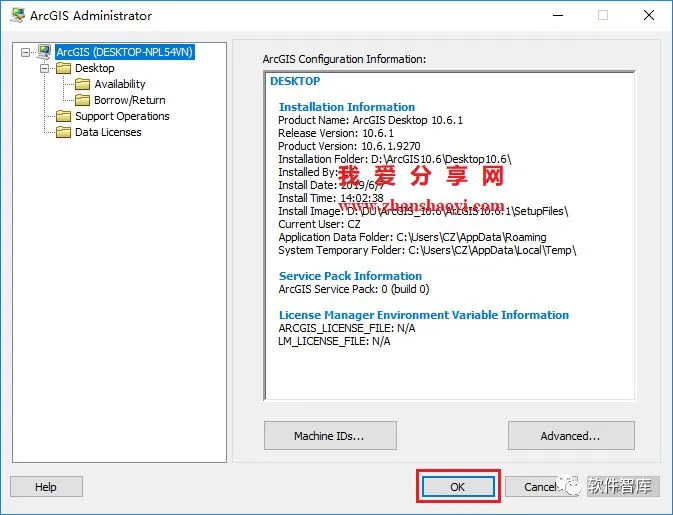673x515 pixels.
Task: Click the System Temporary Folder line
Action: [x=427, y=250]
